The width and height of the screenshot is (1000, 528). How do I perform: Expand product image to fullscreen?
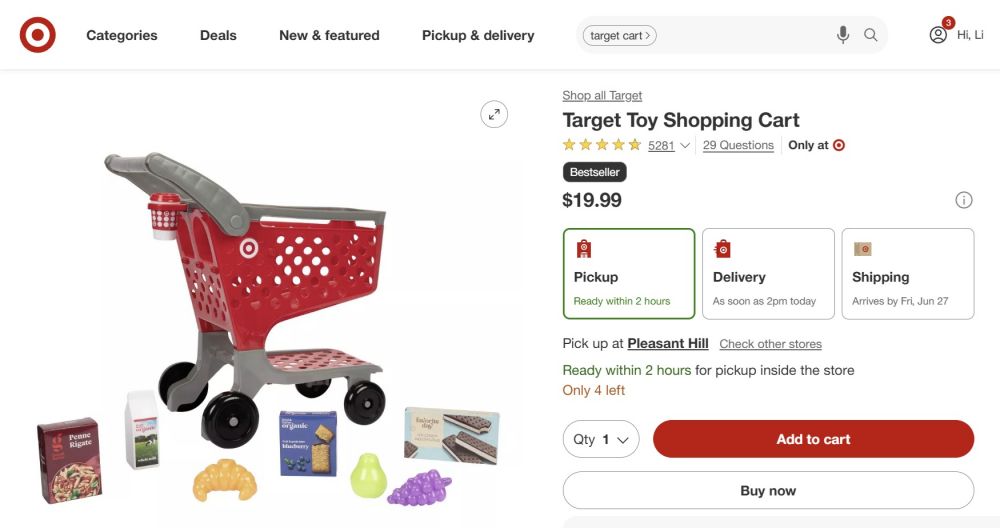(x=494, y=114)
